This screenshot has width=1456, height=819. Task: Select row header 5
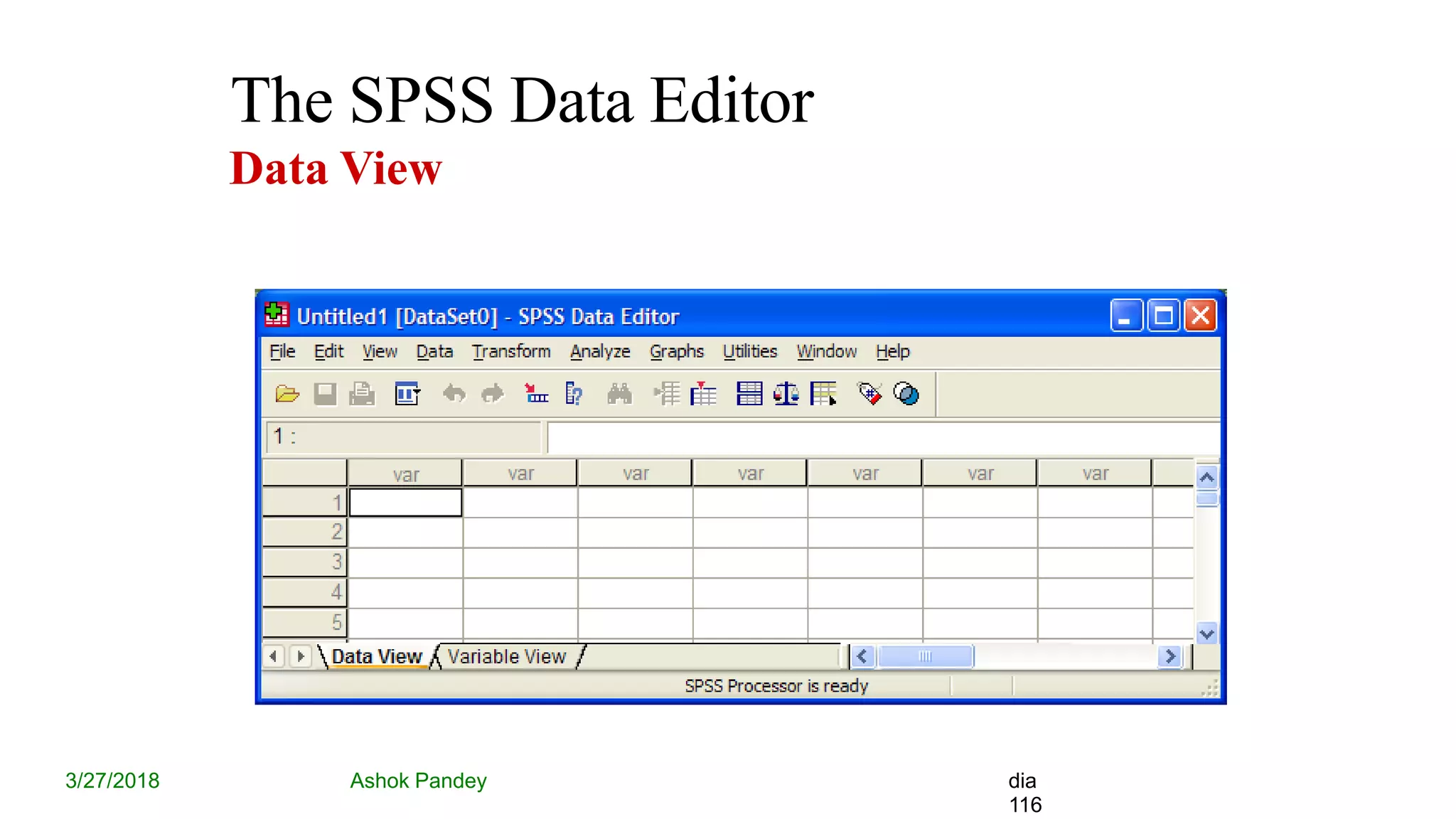coord(304,622)
